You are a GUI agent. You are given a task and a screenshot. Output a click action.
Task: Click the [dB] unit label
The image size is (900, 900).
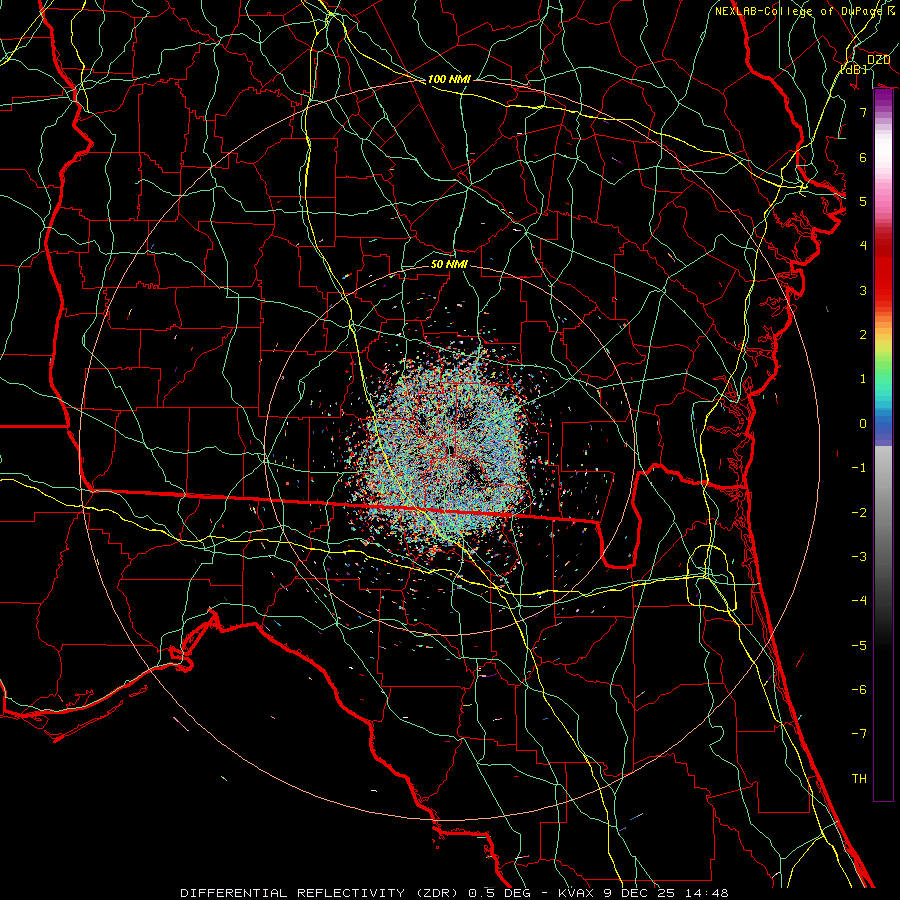click(854, 69)
